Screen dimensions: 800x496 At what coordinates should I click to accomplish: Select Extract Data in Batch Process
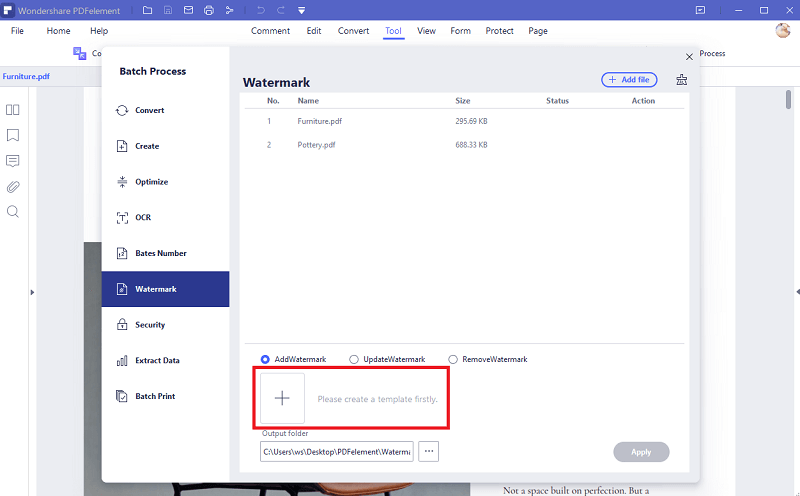coord(165,360)
